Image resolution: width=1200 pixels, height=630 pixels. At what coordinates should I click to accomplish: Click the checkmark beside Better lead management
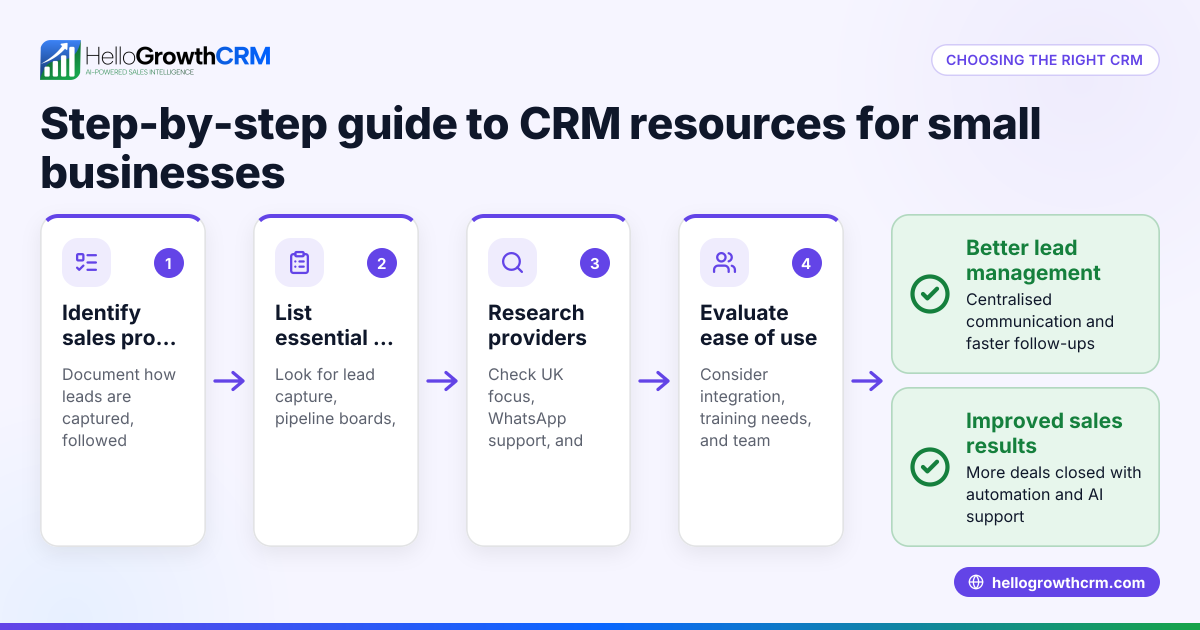(930, 294)
